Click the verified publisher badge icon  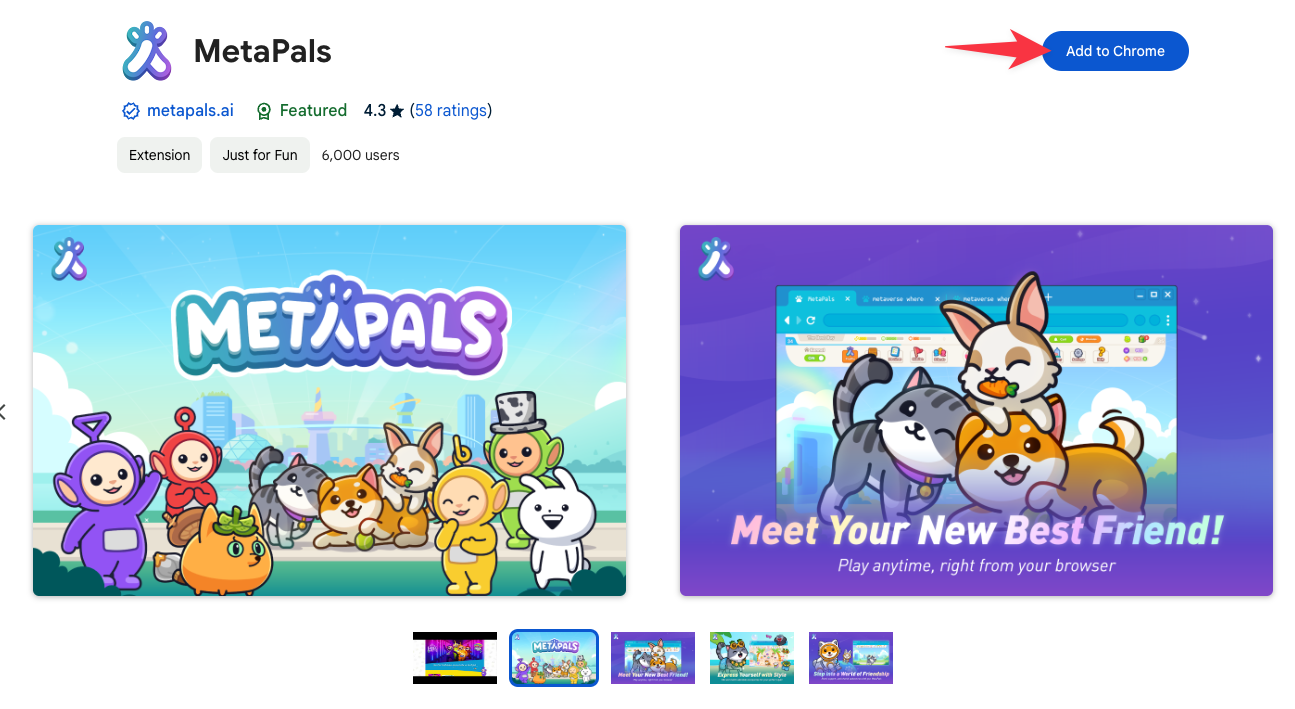click(x=131, y=111)
